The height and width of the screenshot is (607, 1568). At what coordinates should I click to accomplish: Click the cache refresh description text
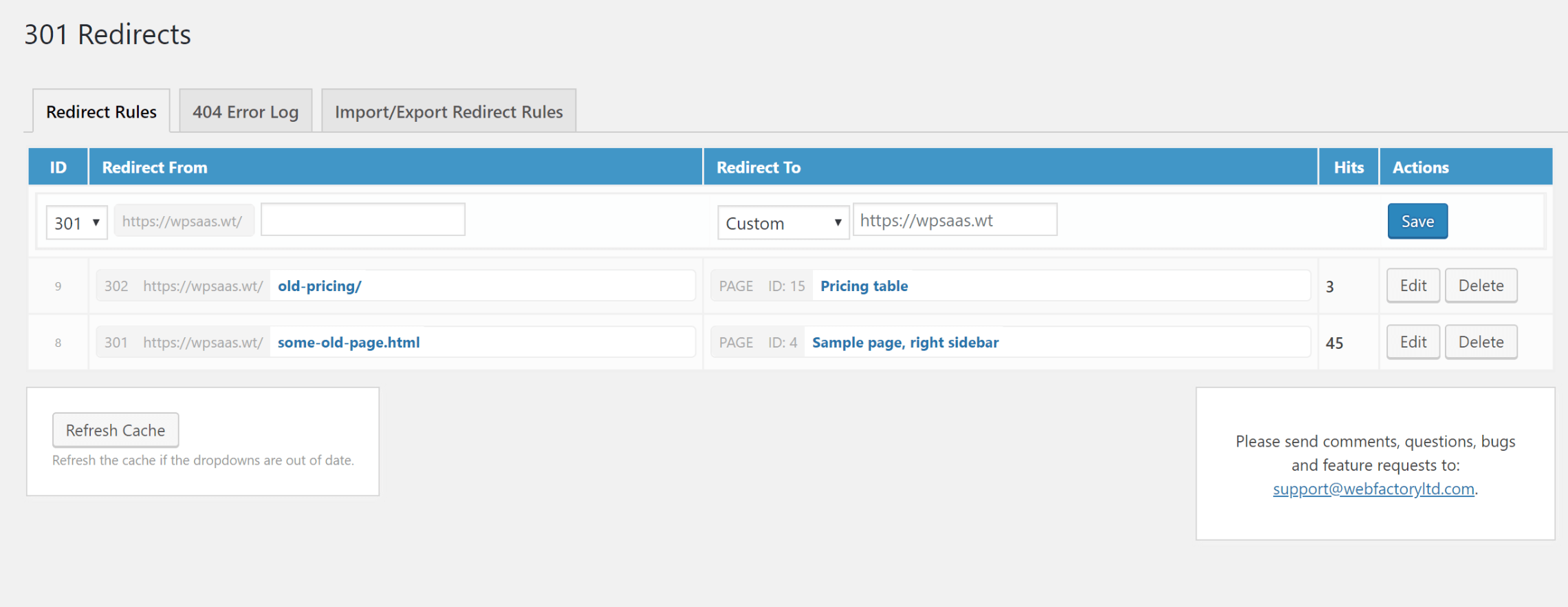point(203,460)
